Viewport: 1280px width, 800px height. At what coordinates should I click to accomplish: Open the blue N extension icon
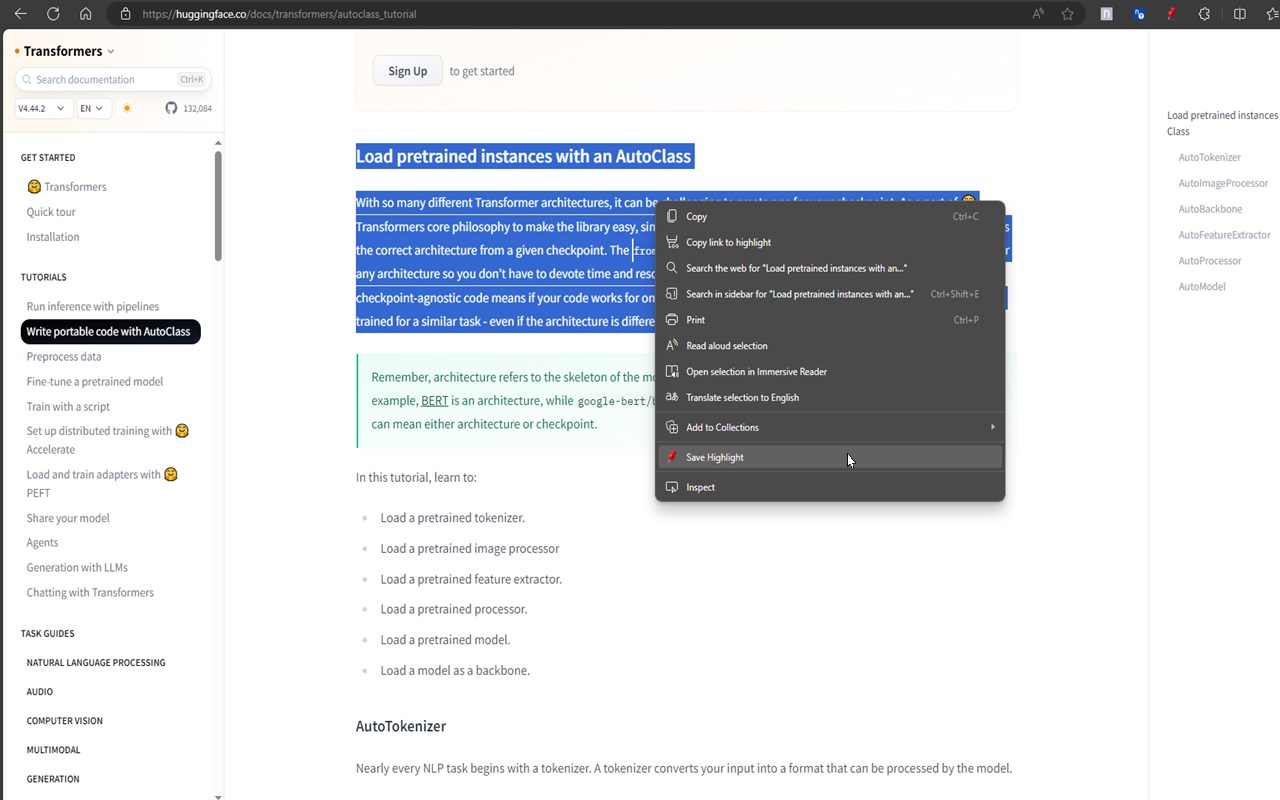(1139, 14)
